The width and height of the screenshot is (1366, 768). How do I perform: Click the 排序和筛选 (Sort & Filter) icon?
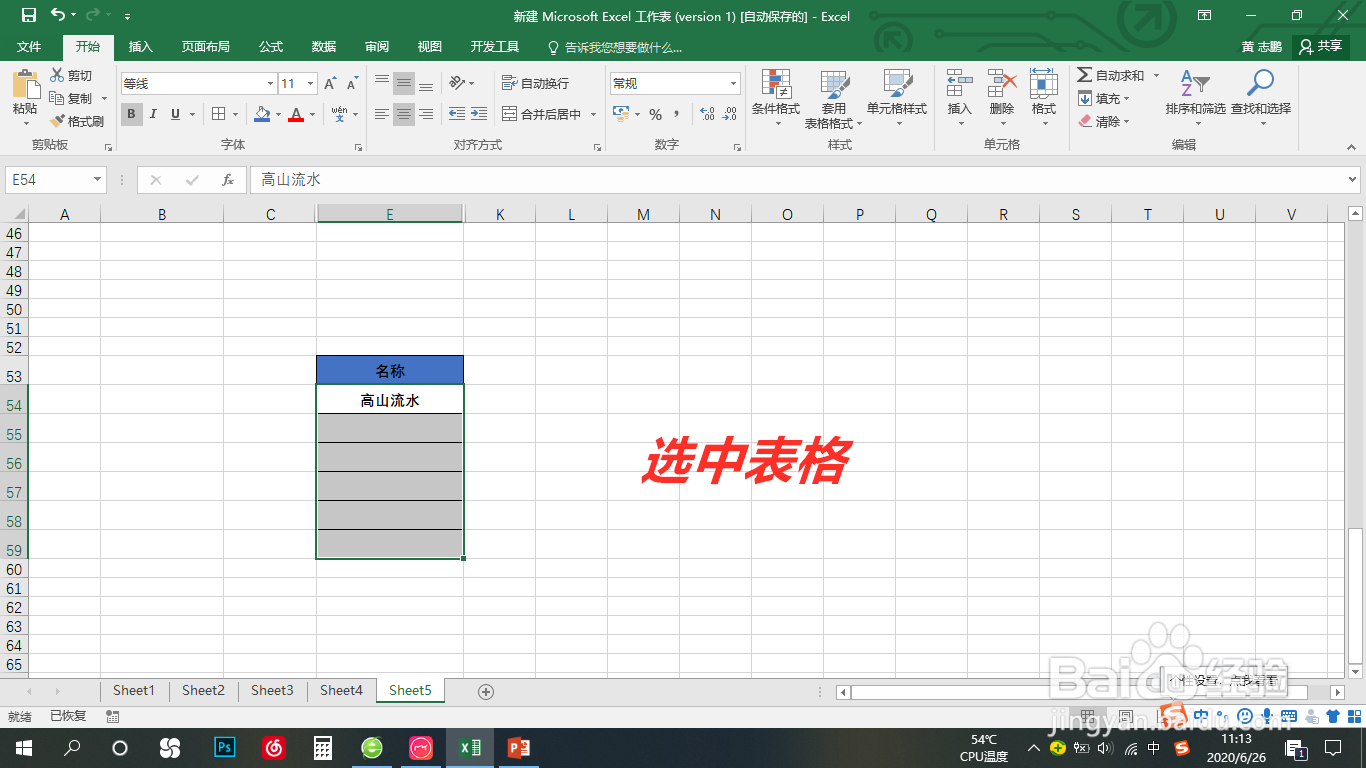[1197, 97]
